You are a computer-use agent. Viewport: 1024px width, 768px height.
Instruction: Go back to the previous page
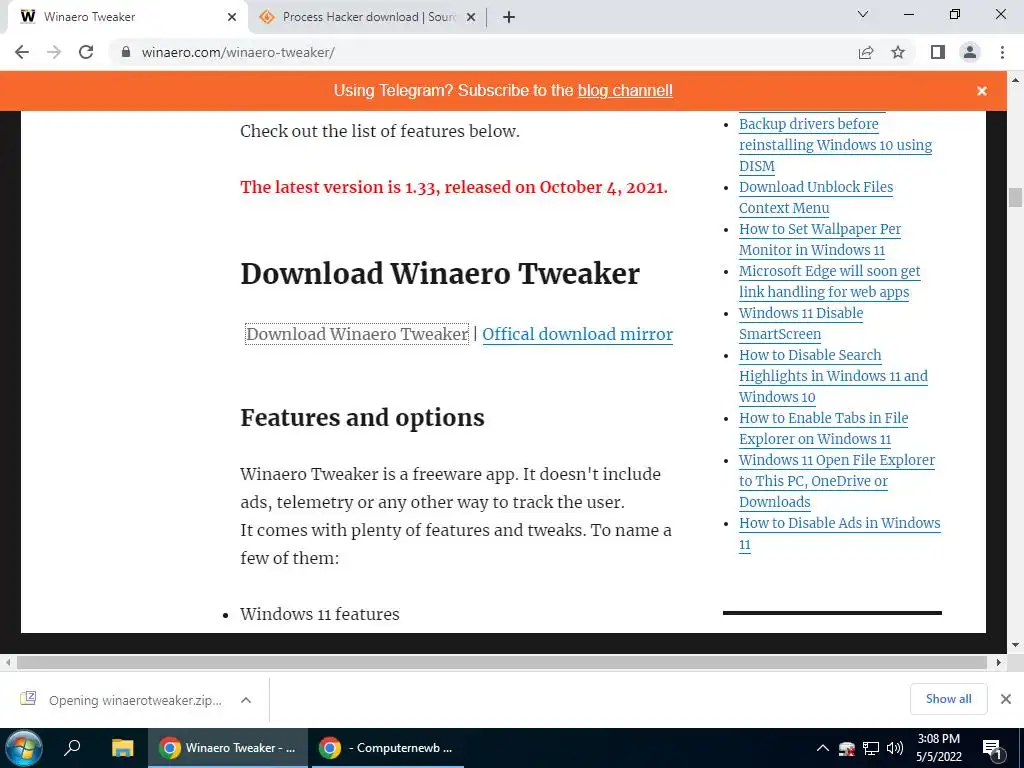(22, 52)
